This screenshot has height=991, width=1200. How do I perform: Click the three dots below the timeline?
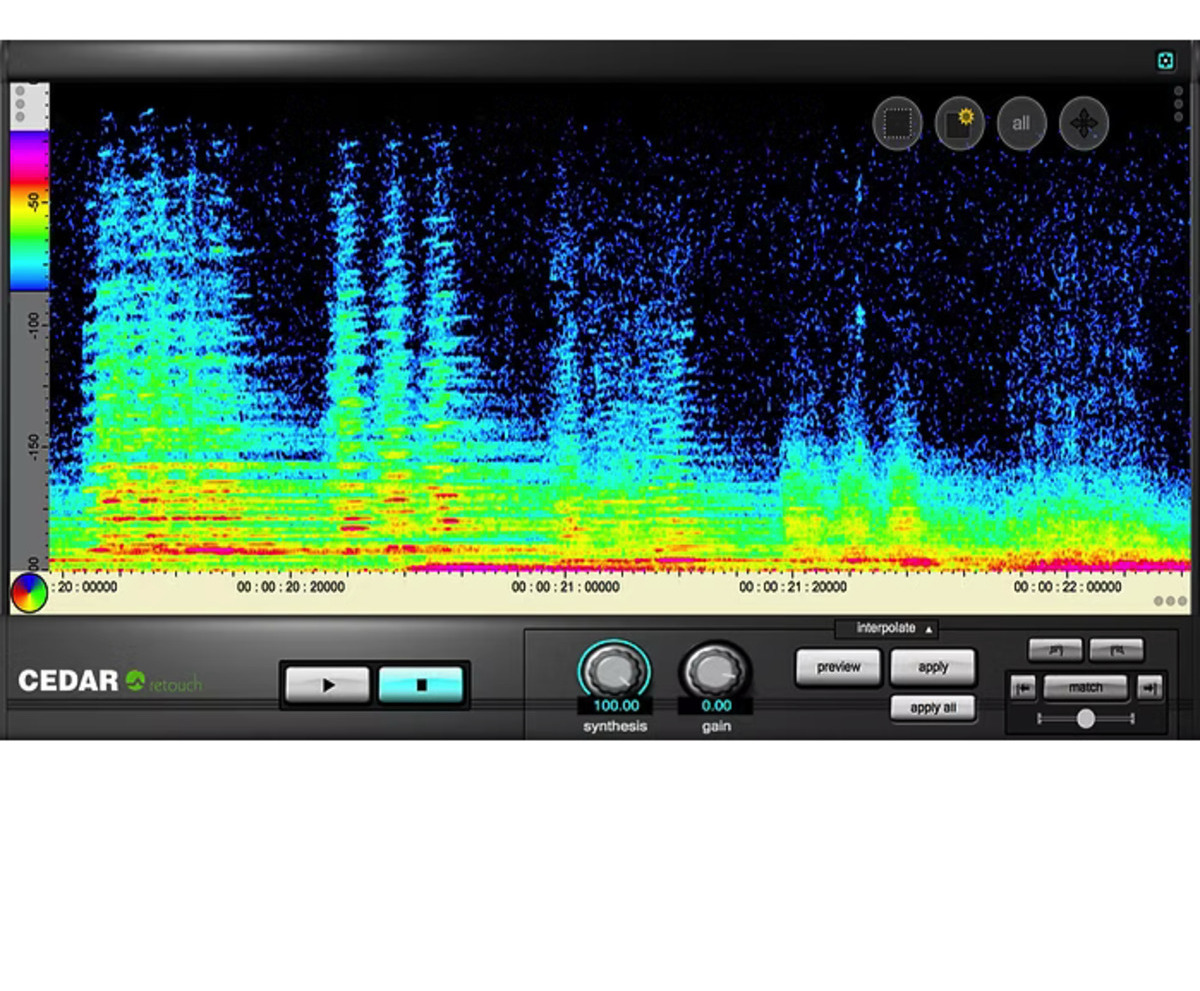point(1170,601)
